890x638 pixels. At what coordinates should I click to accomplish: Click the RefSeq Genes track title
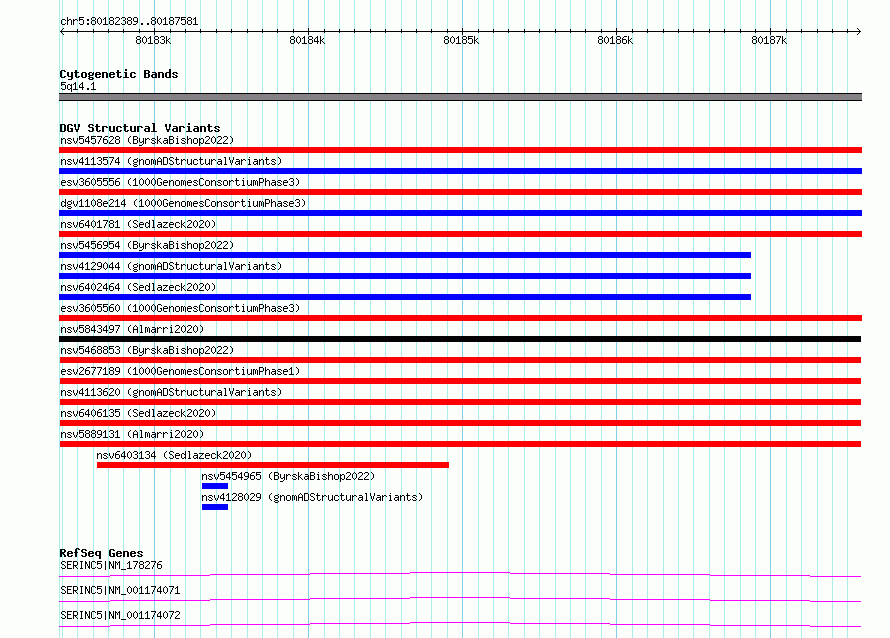(x=101, y=553)
